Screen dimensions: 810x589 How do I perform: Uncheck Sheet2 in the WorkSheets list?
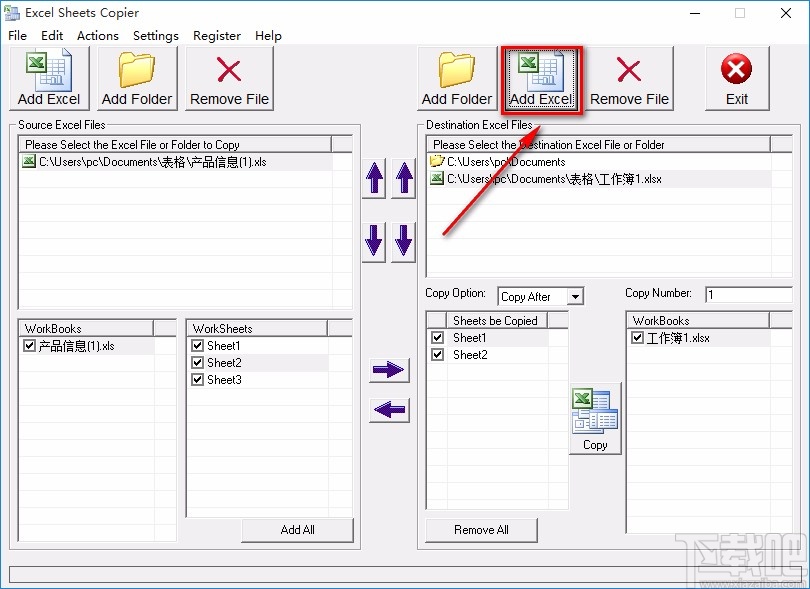click(197, 362)
